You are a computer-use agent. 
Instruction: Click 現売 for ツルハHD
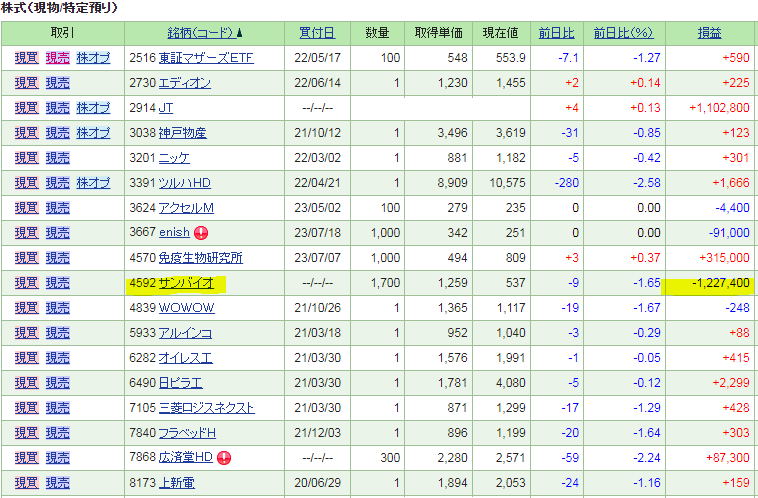click(58, 183)
